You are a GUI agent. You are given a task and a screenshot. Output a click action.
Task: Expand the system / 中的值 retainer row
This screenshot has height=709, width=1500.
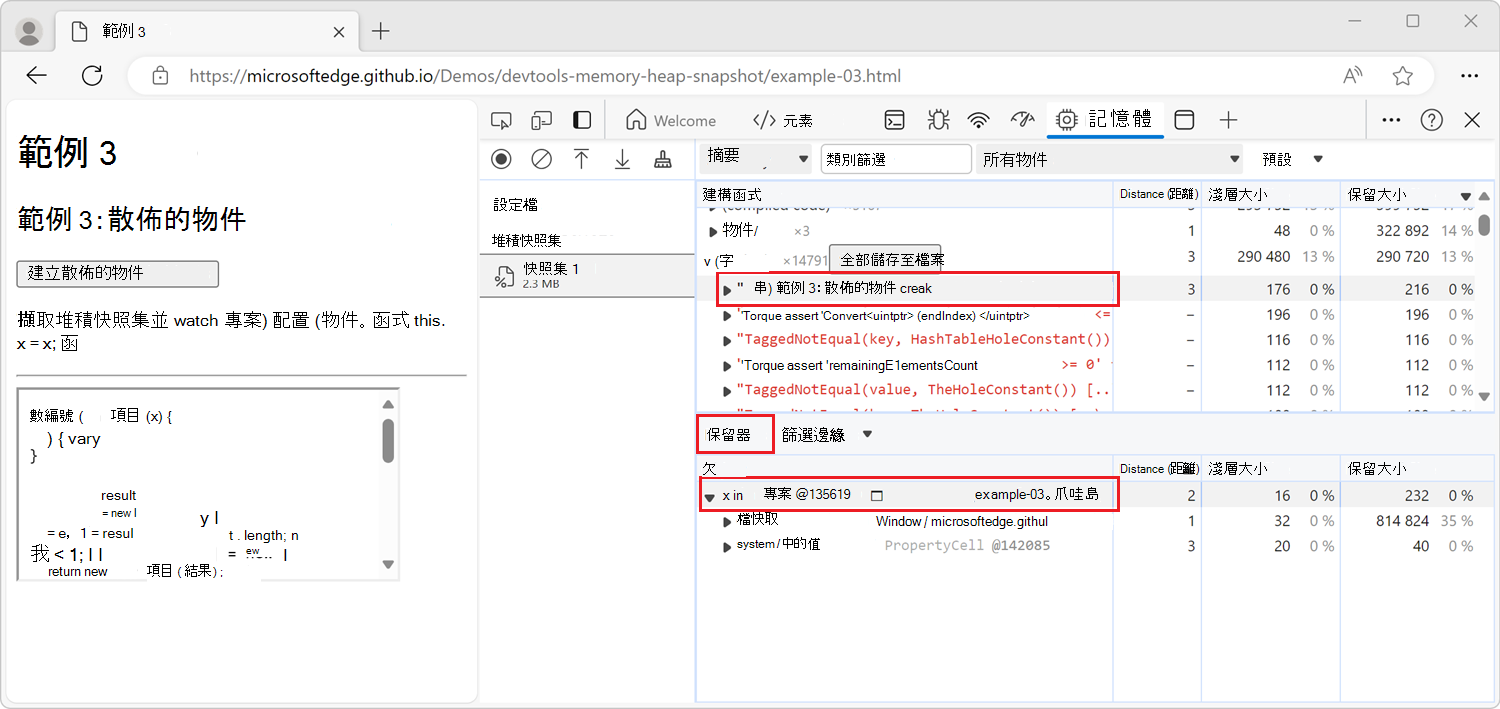pyautogui.click(x=727, y=546)
